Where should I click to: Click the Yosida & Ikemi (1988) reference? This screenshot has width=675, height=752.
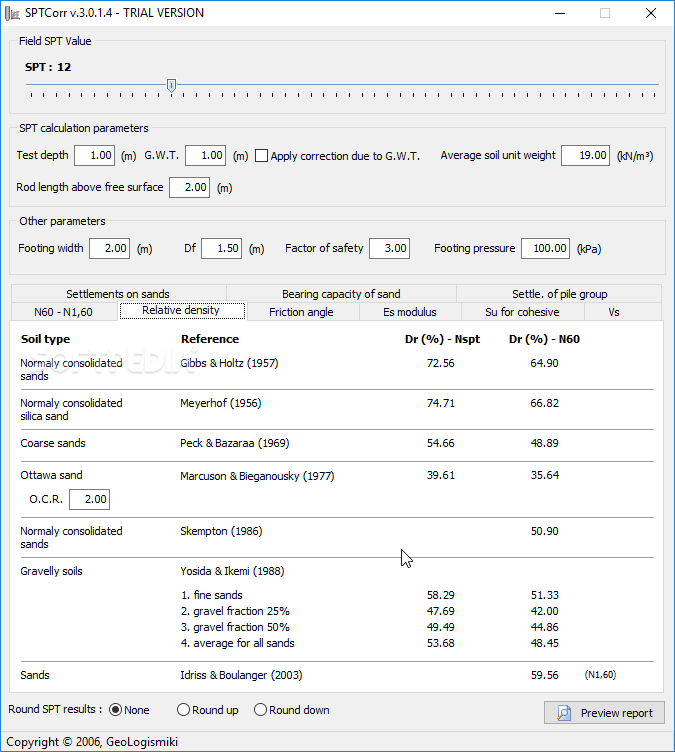[232, 571]
